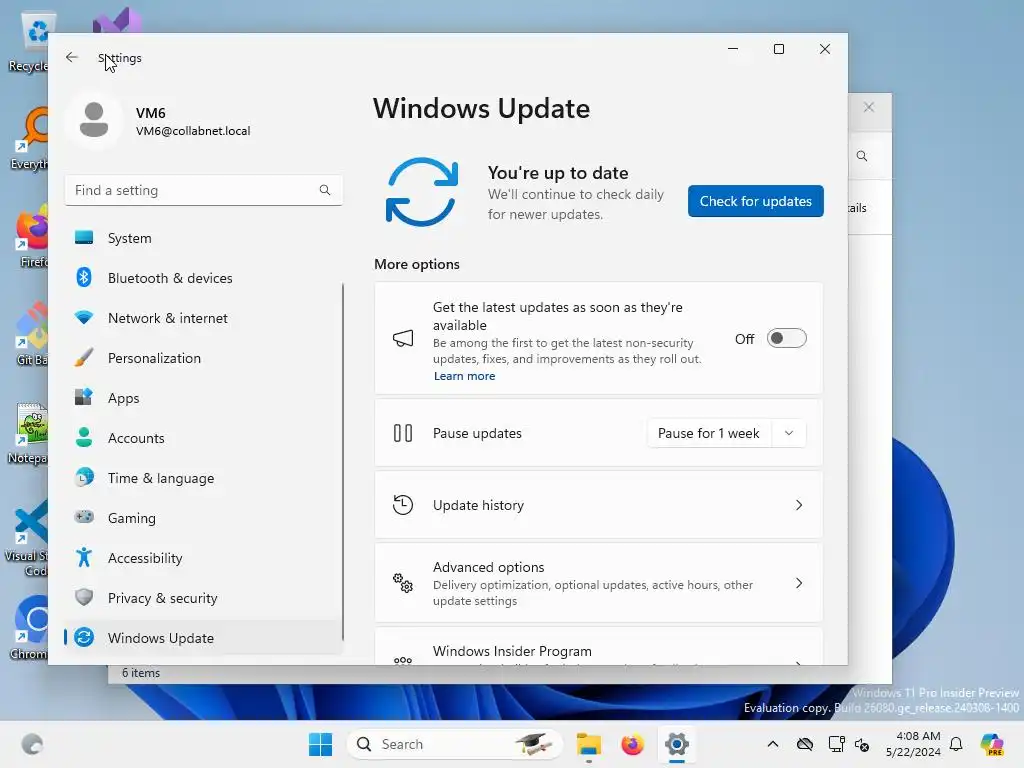Open Time & language via its clock-globe icon
Screen dimensions: 1024x768
84,477
